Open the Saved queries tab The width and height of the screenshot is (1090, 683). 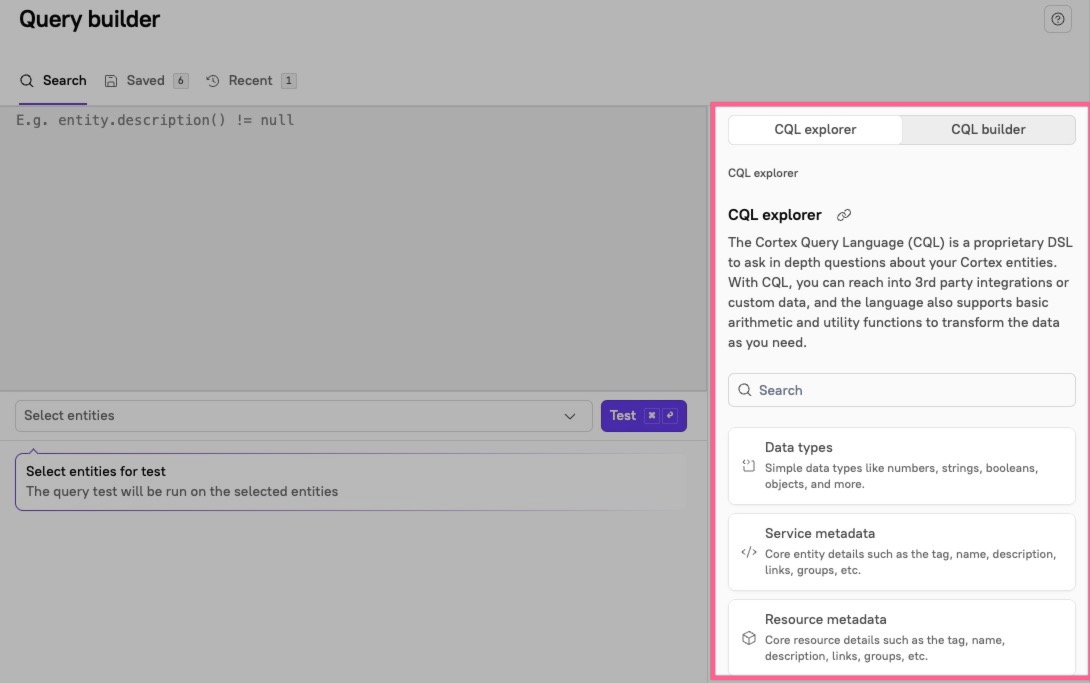[146, 80]
